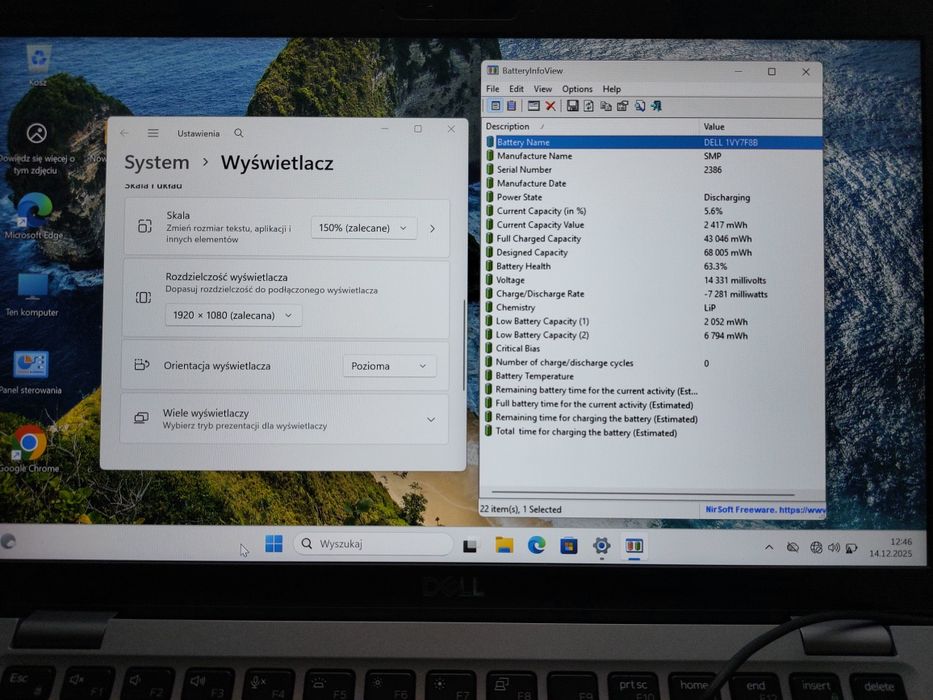The width and height of the screenshot is (933, 700).
Task: Click the volume speaker tray icon
Action: [x=834, y=547]
